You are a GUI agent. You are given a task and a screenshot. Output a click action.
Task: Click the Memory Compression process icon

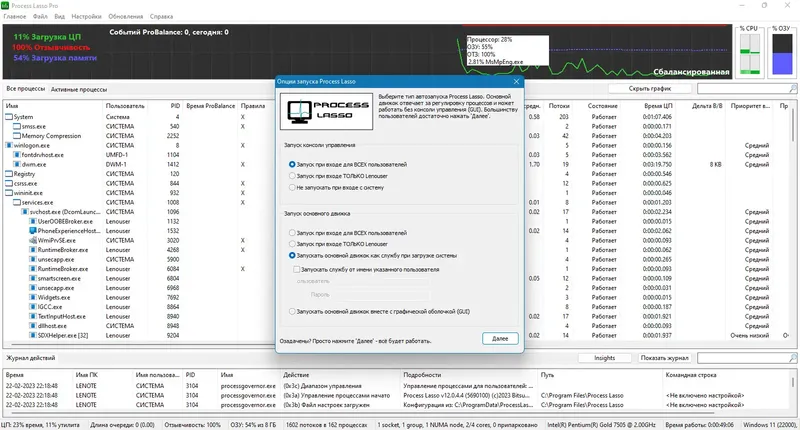tap(17, 136)
